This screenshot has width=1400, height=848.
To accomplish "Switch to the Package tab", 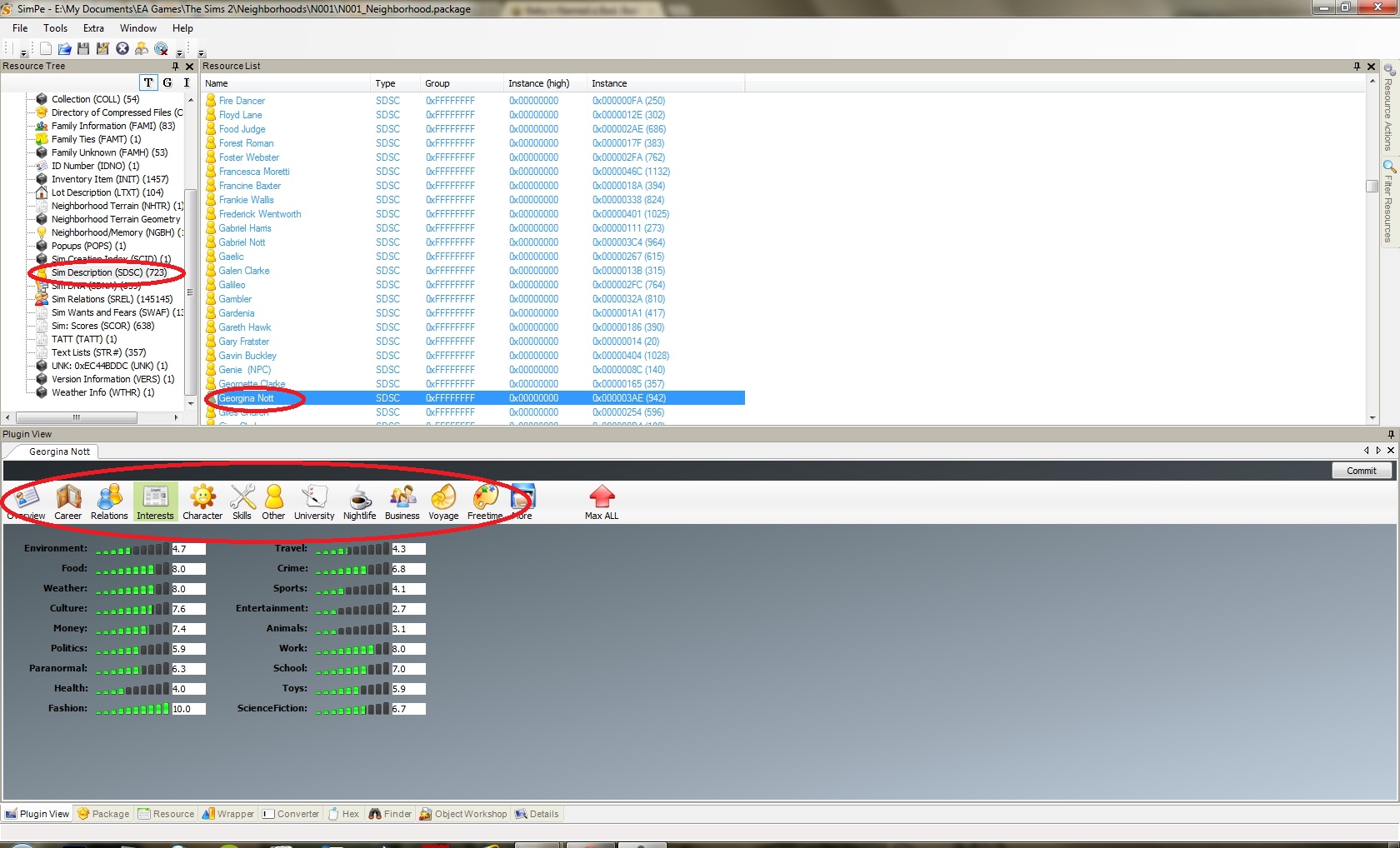I will [x=103, y=814].
